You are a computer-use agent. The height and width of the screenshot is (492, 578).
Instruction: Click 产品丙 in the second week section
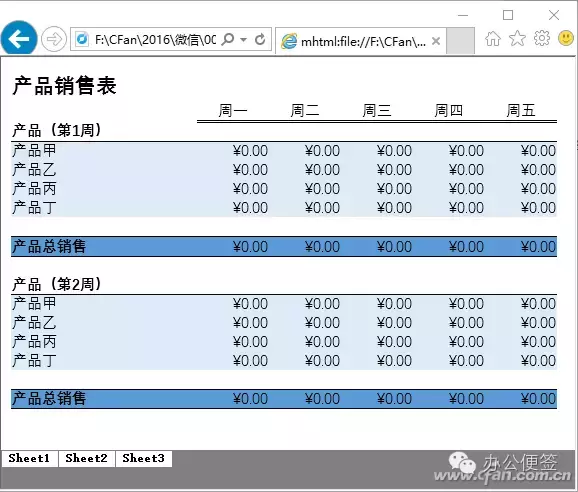click(34, 342)
